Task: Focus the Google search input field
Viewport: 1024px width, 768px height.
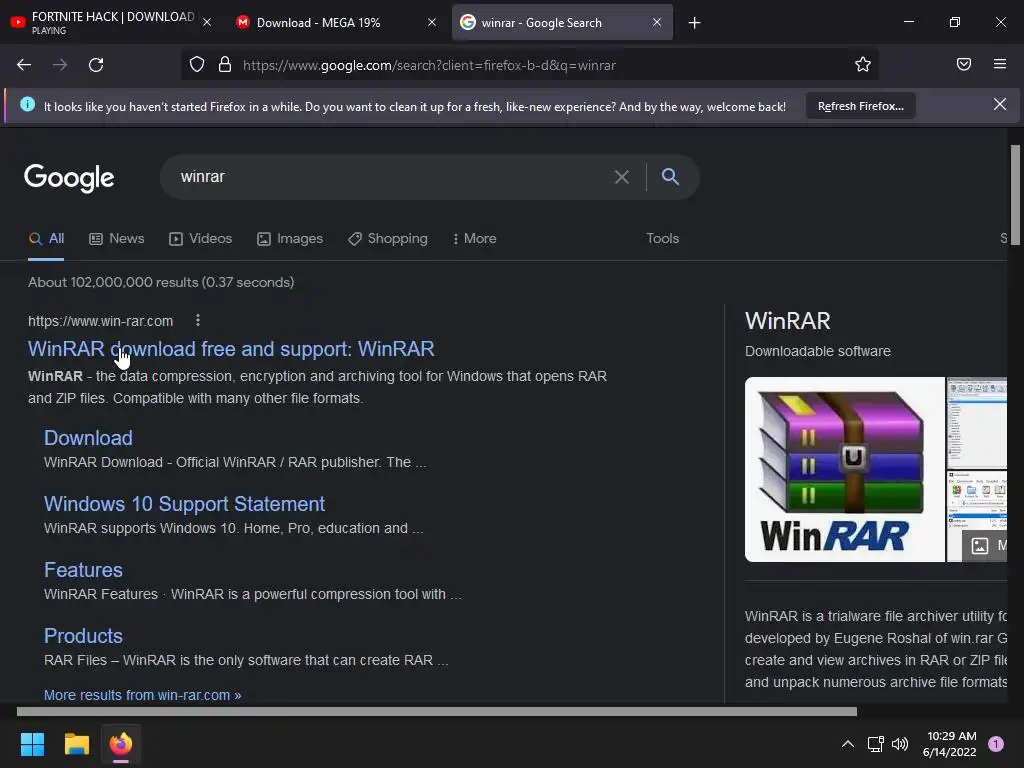Action: 392,177
